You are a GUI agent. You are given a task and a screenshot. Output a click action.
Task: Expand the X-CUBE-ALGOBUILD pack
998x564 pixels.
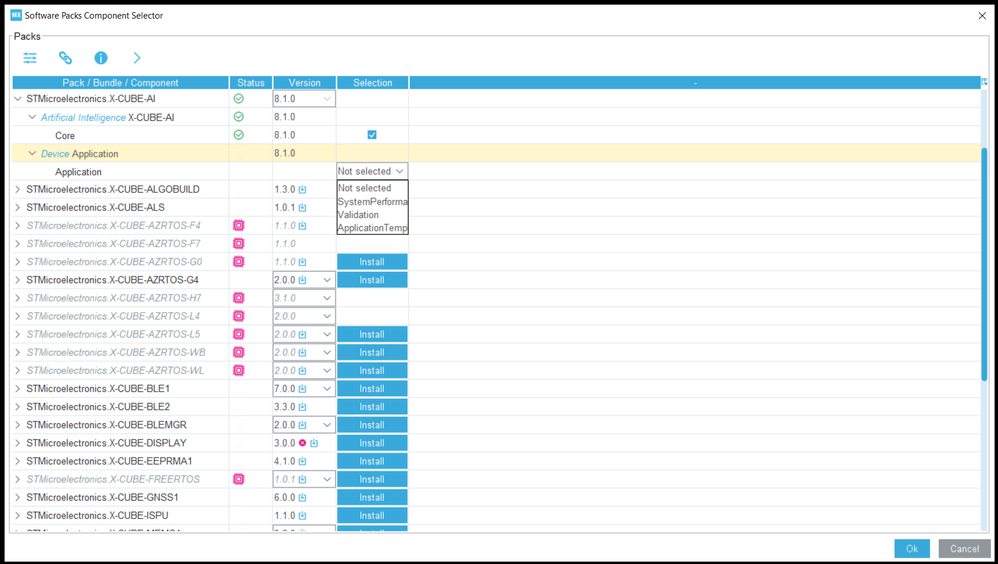point(18,190)
